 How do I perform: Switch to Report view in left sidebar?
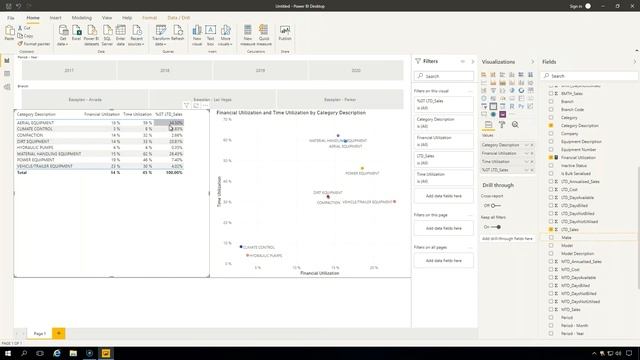click(x=7, y=61)
